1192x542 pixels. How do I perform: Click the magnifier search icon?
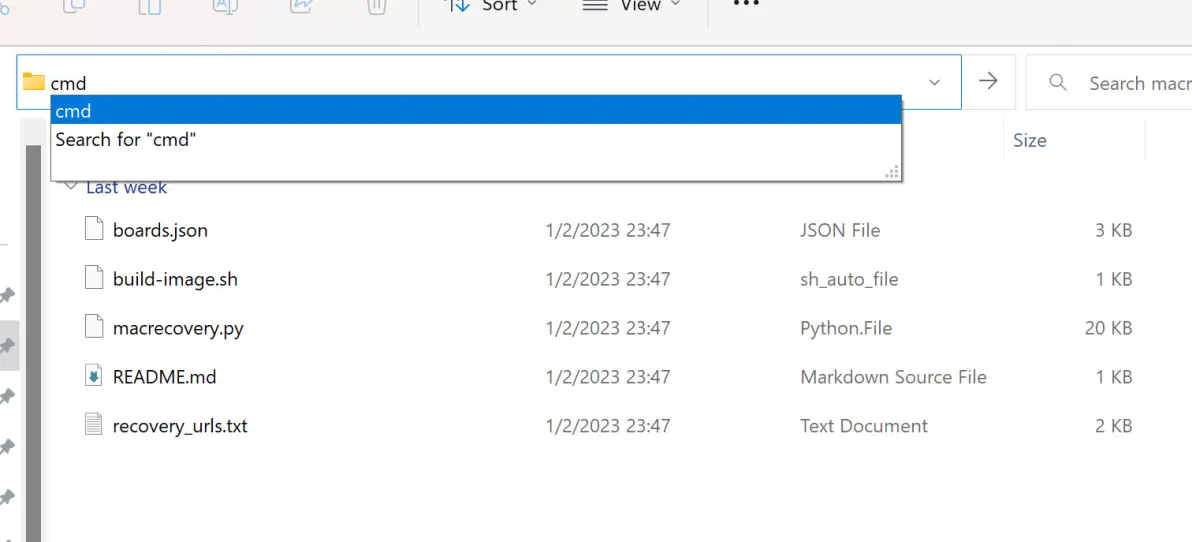[x=1058, y=83]
